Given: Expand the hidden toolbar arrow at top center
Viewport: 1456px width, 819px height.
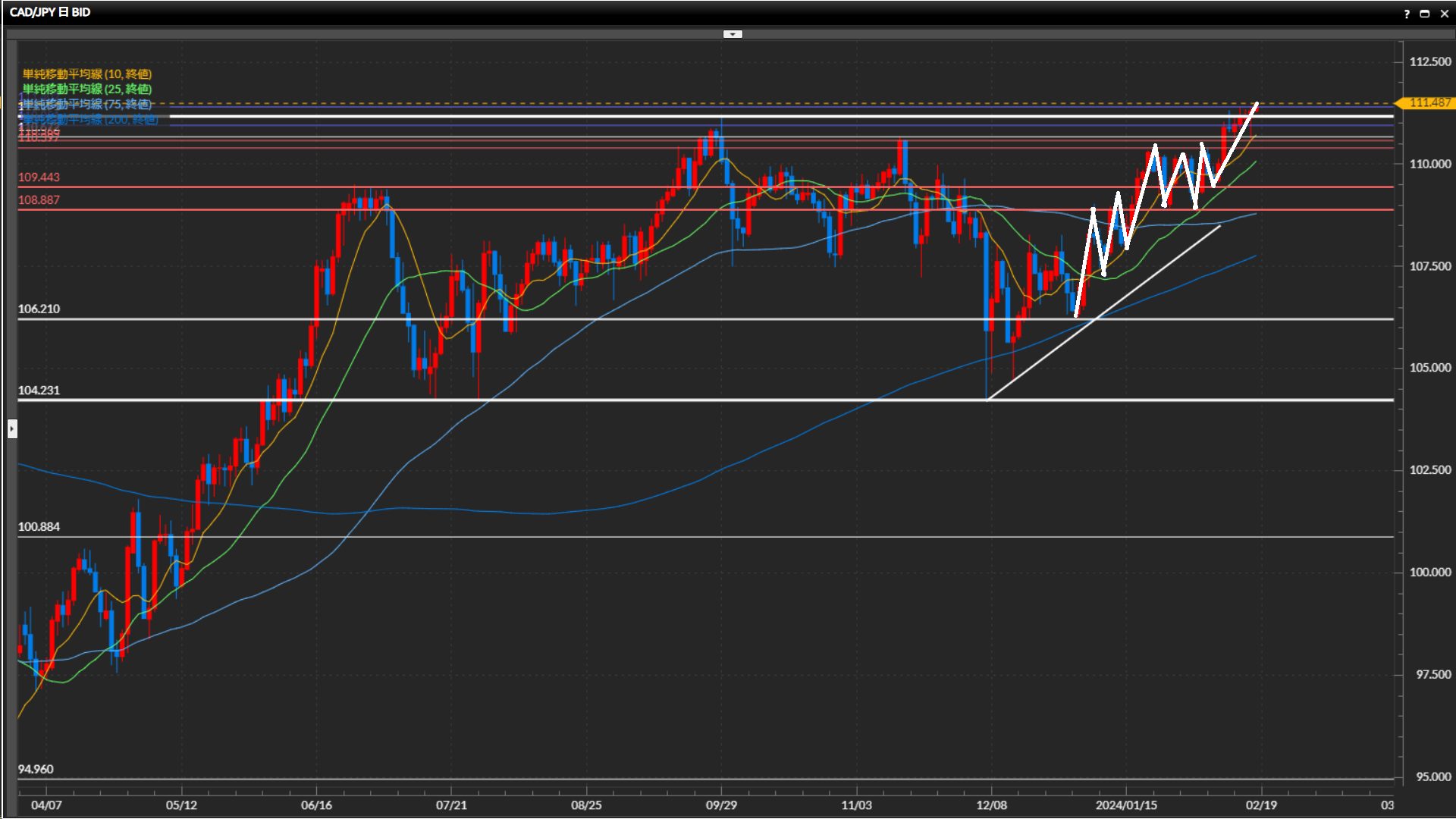Looking at the screenshot, I should coord(733,34).
